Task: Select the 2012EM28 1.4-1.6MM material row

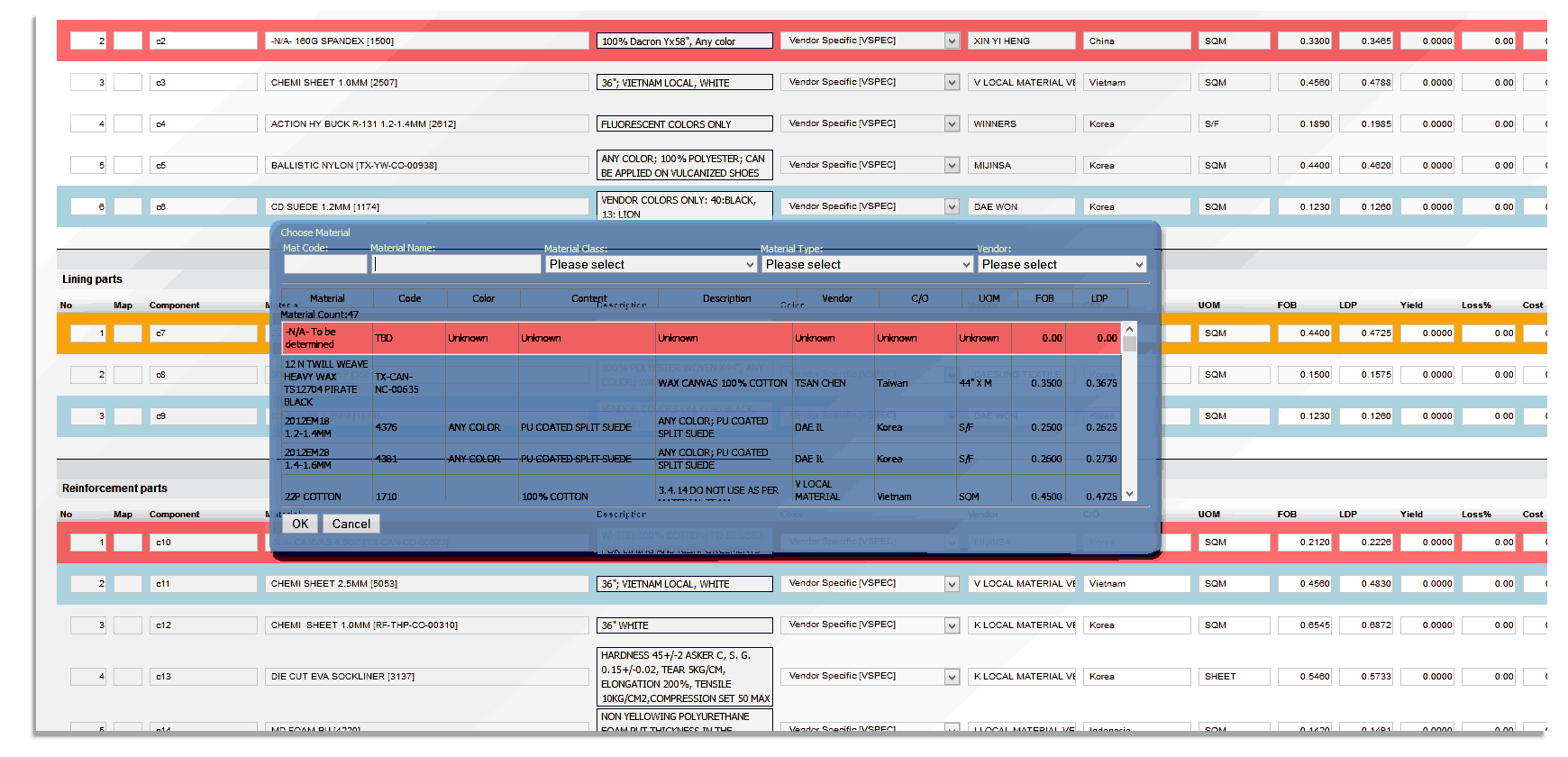Action: 701,459
